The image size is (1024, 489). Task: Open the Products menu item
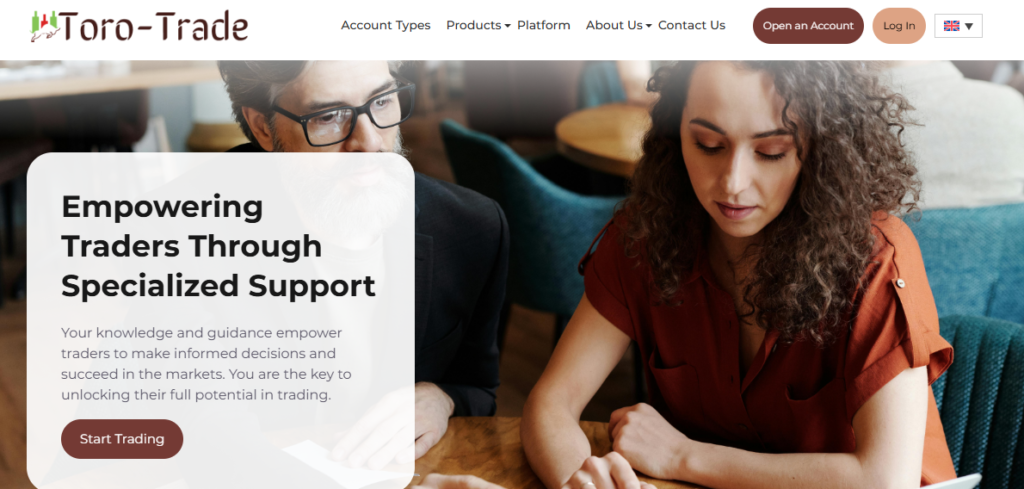point(473,25)
